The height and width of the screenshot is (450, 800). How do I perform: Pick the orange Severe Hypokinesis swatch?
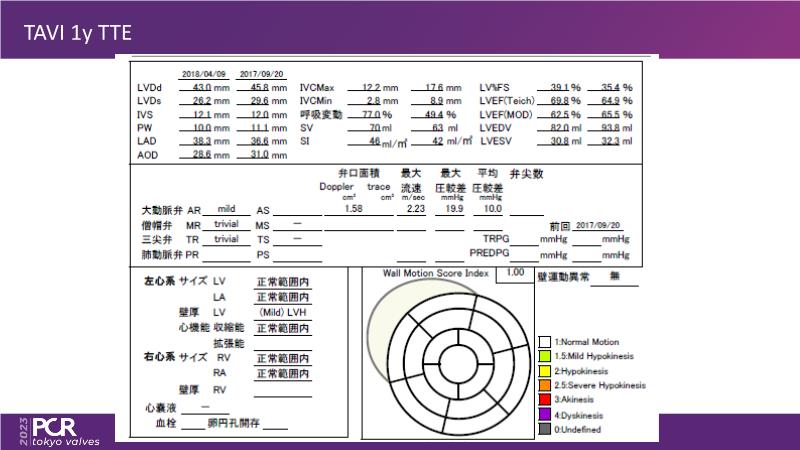coord(545,384)
